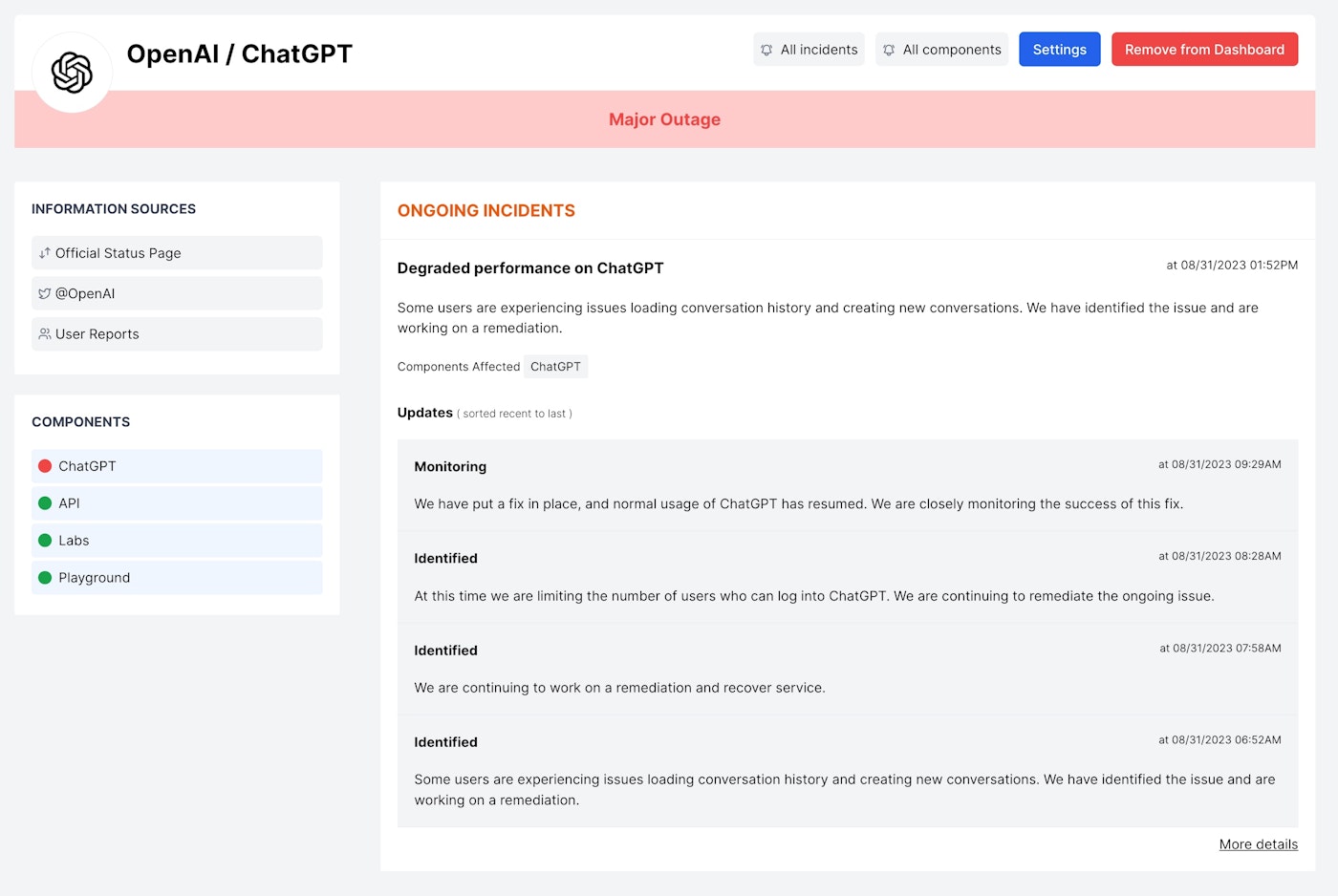Click the Degraded performance on ChatGPT title

click(530, 268)
